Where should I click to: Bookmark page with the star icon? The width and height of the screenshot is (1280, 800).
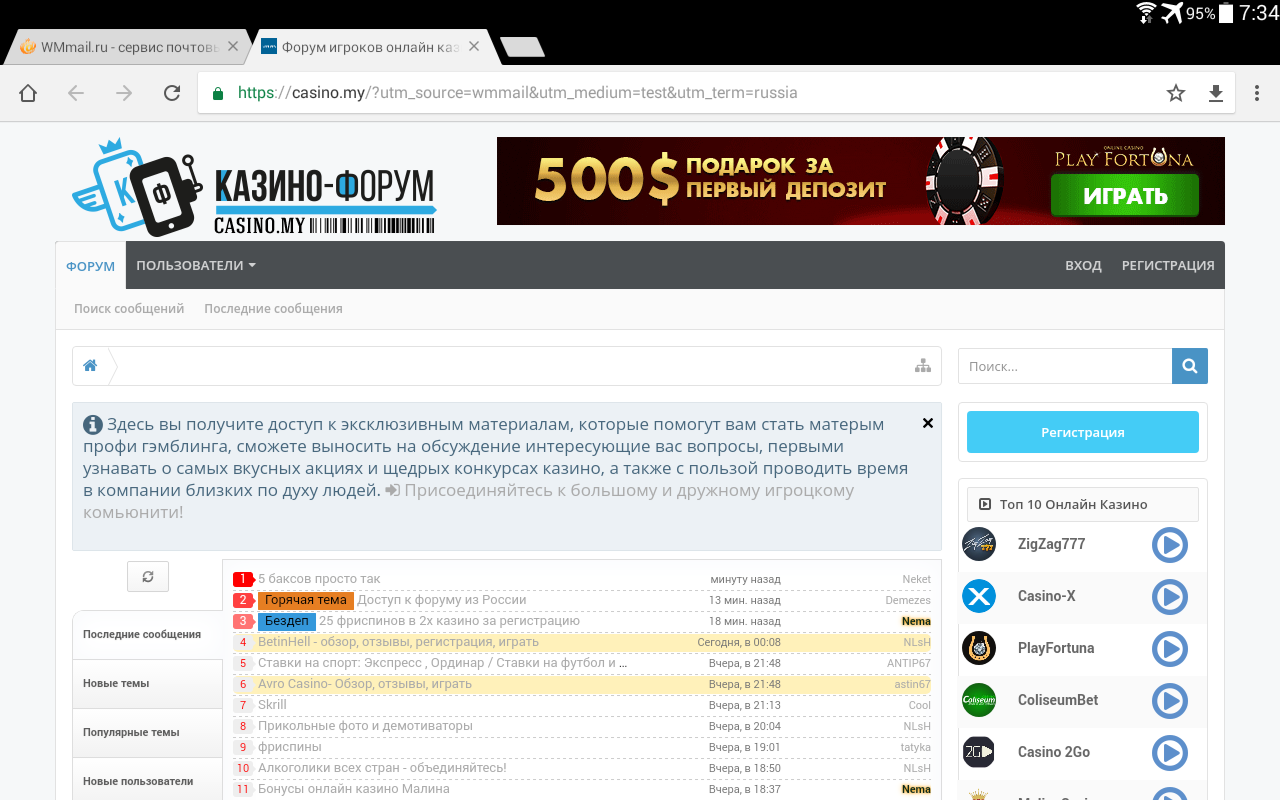pos(1176,93)
